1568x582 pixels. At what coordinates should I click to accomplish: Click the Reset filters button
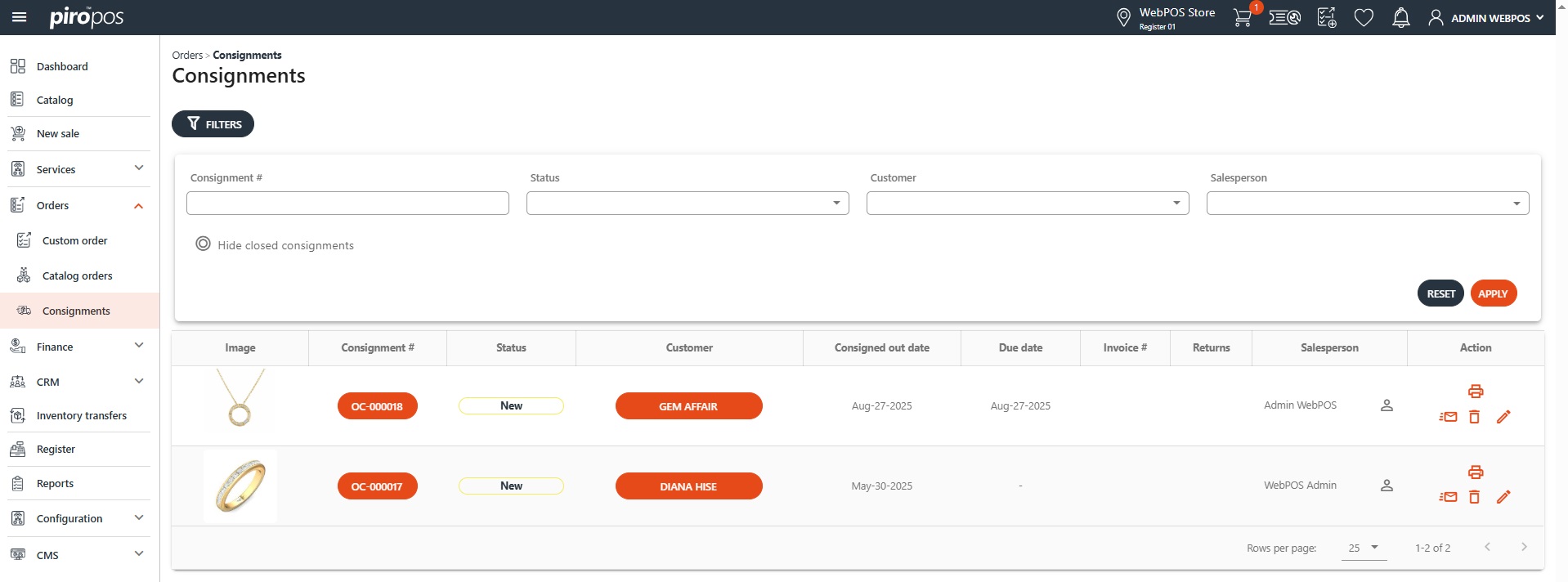(x=1440, y=293)
